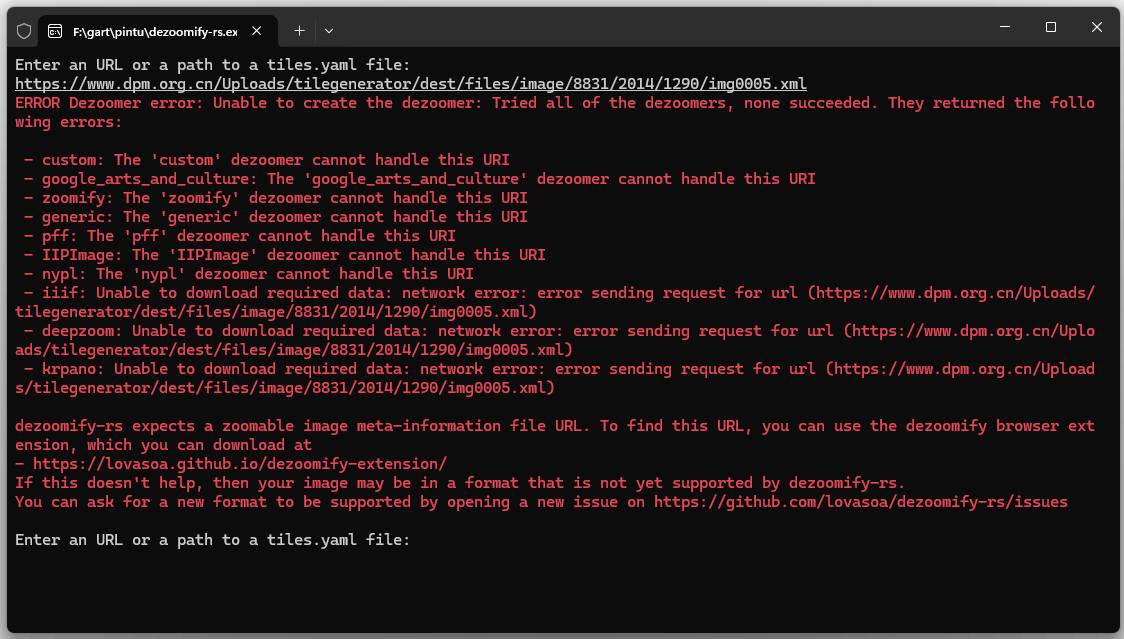Image resolution: width=1124 pixels, height=639 pixels.
Task: Click the command prompt icon on the tab
Action: coord(55,31)
